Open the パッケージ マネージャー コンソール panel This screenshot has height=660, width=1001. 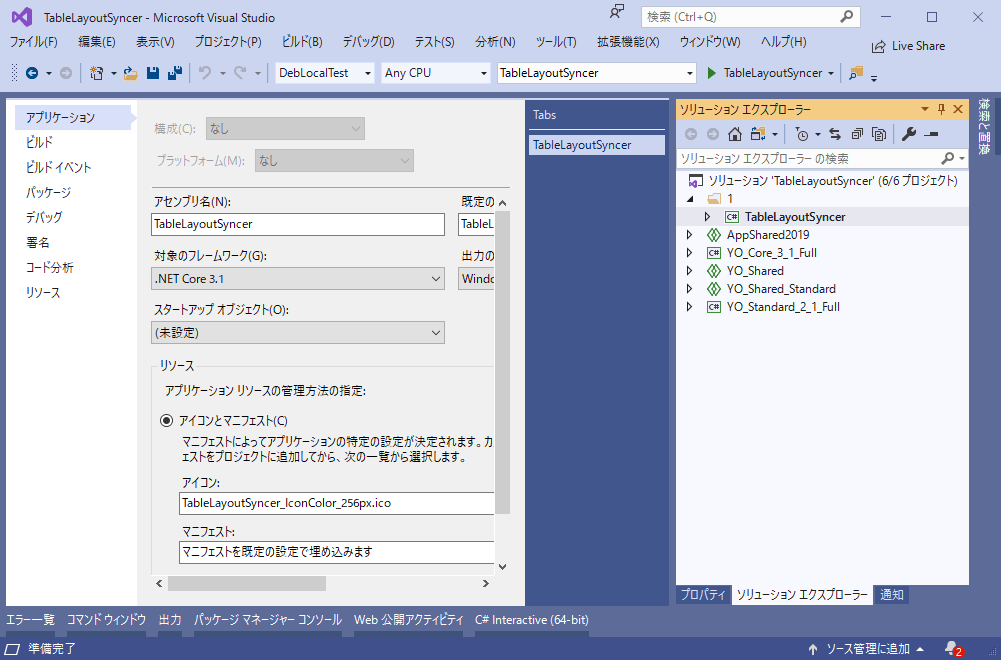[268, 620]
